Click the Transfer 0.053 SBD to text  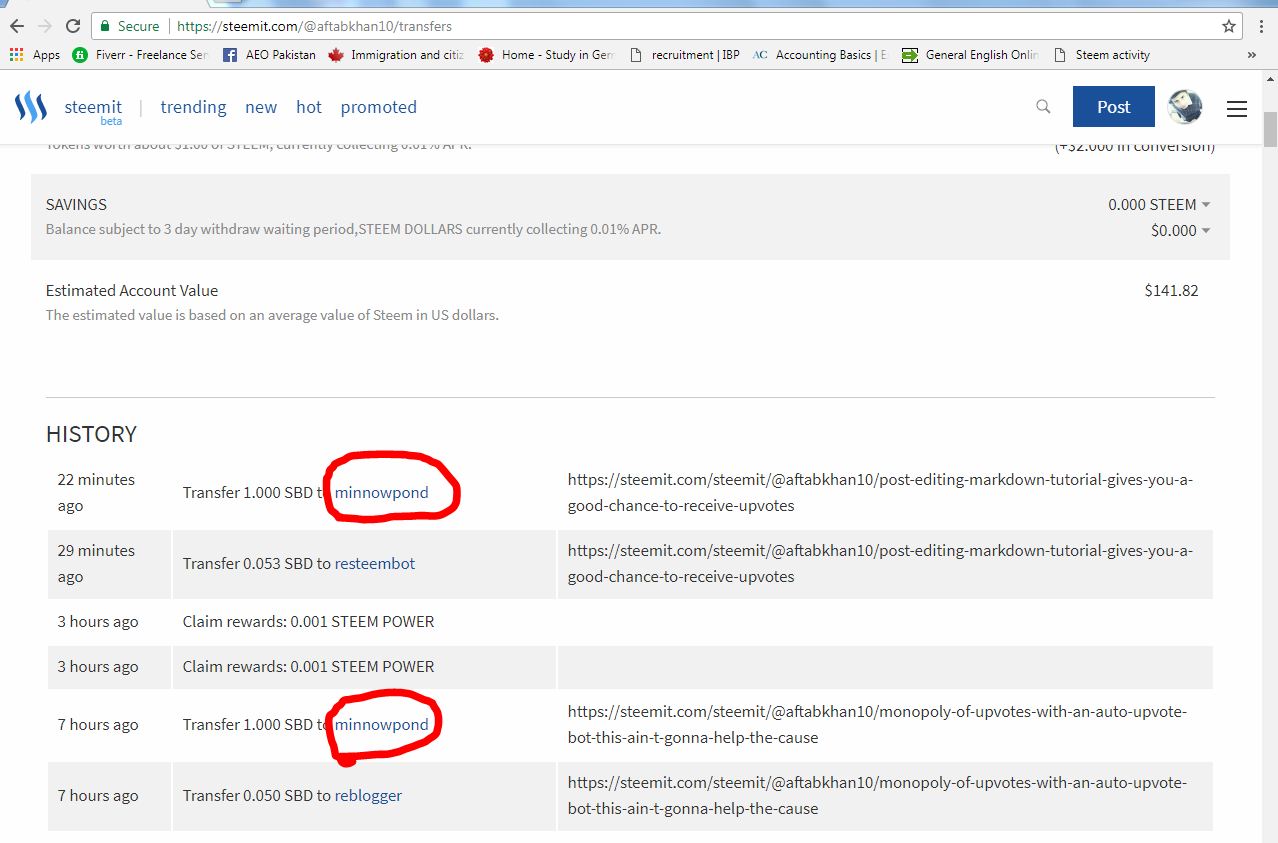pyautogui.click(x=257, y=563)
